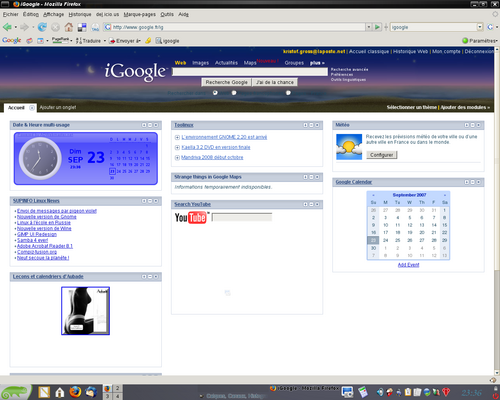Expand 'Mandriva 2008 début octobre' item
The height and width of the screenshot is (400, 500).
[177, 158]
